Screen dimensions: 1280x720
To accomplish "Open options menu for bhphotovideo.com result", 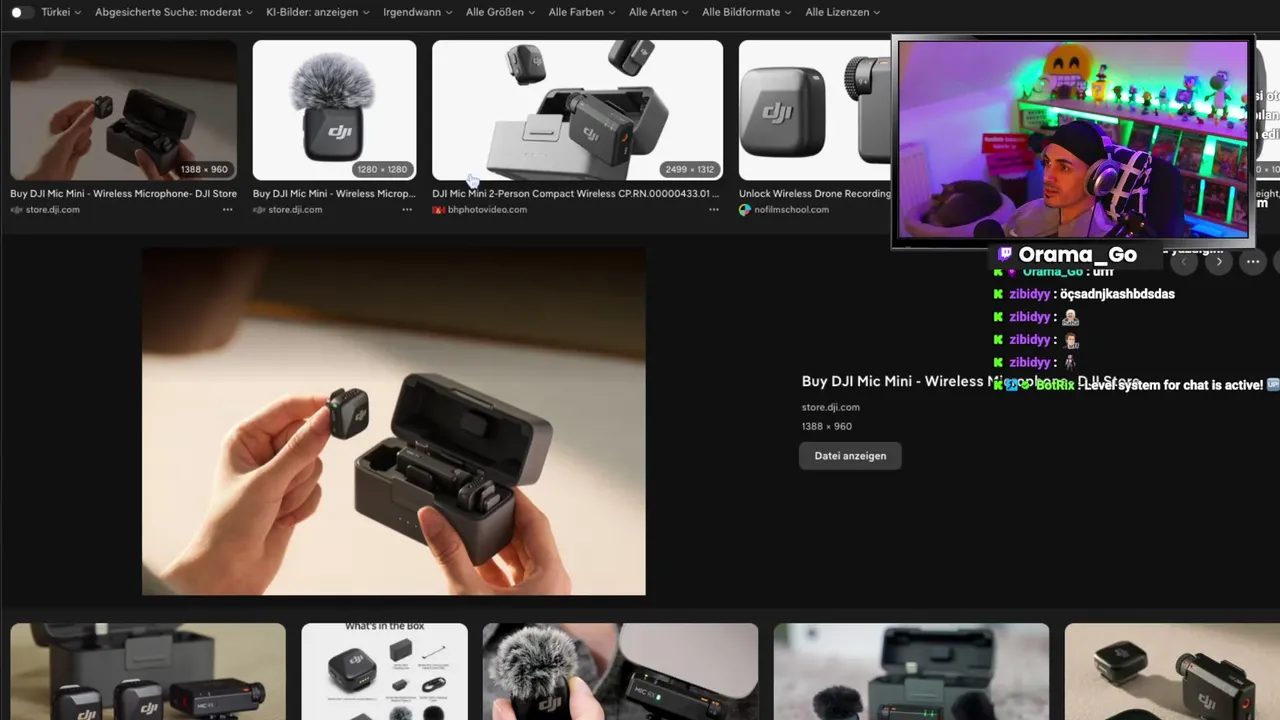I will pos(713,210).
